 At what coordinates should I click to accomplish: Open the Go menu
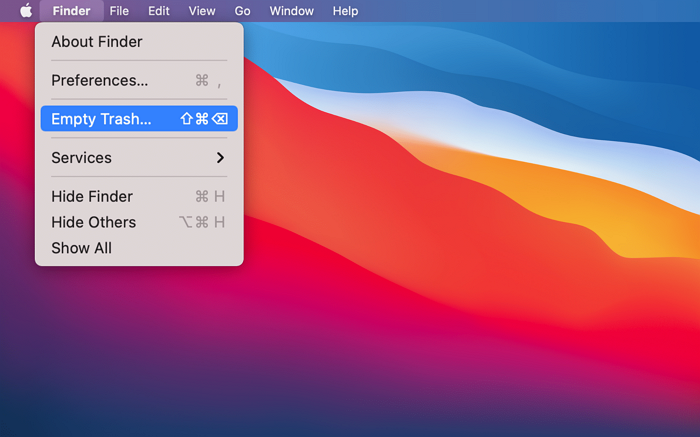click(243, 11)
